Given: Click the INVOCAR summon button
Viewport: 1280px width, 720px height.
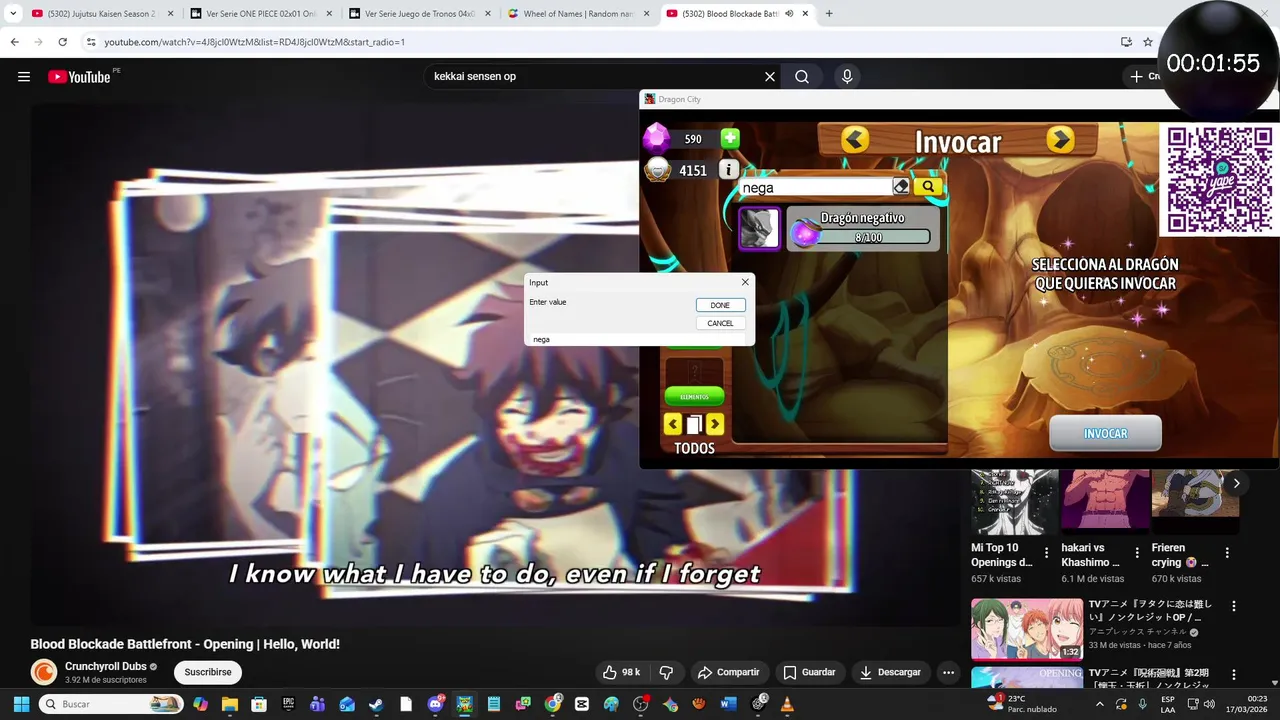Looking at the screenshot, I should coord(1105,433).
